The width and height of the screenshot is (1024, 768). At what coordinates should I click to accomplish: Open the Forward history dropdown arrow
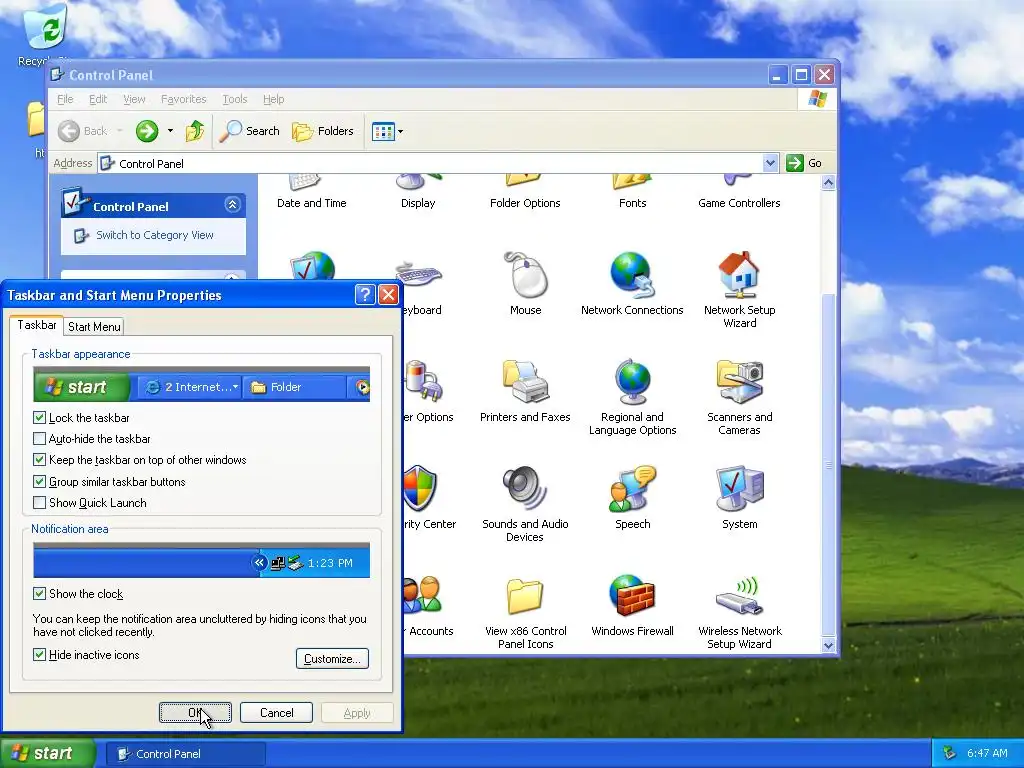click(170, 131)
